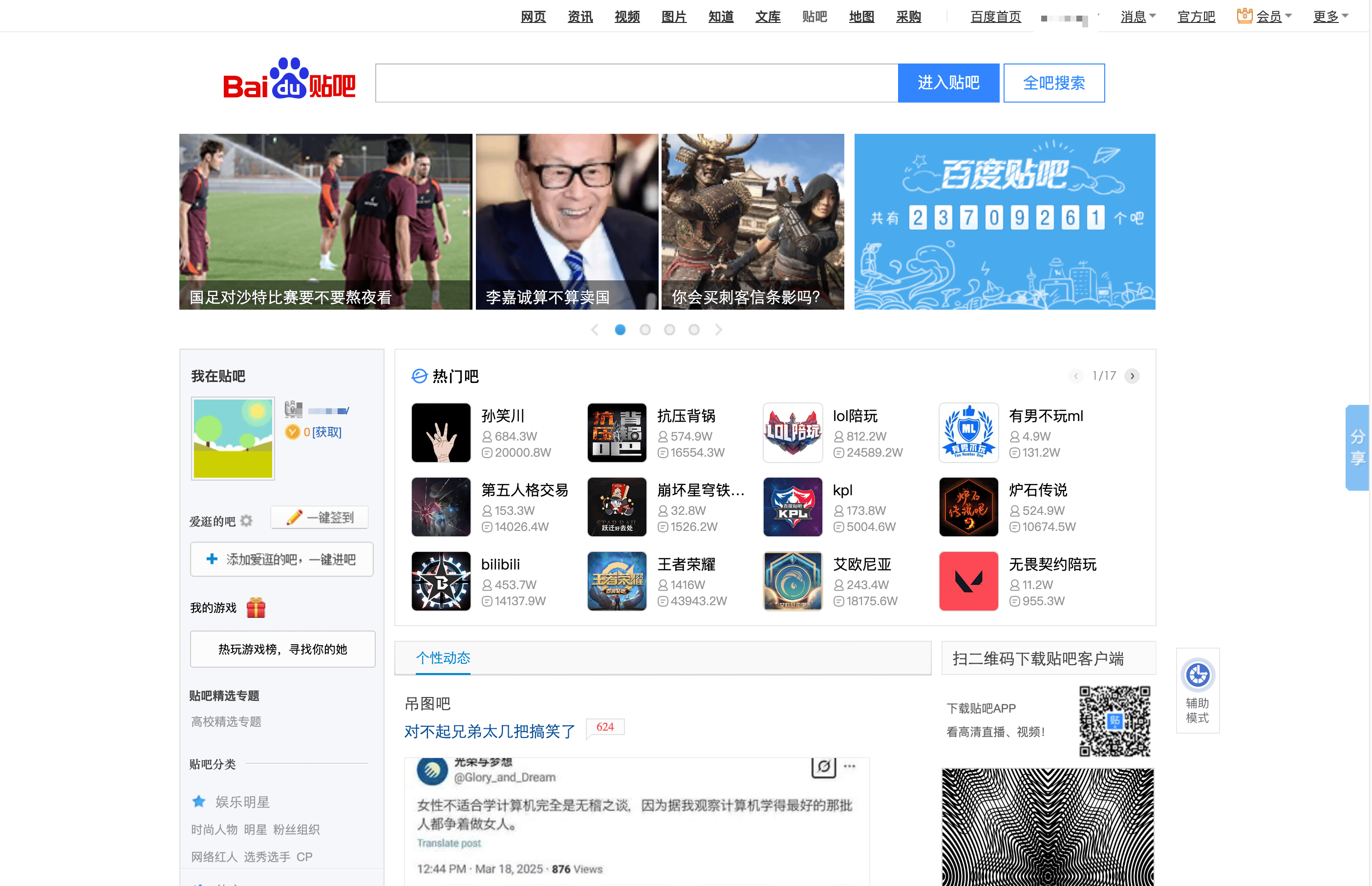Go to next carousel slide arrow

pyautogui.click(x=718, y=330)
